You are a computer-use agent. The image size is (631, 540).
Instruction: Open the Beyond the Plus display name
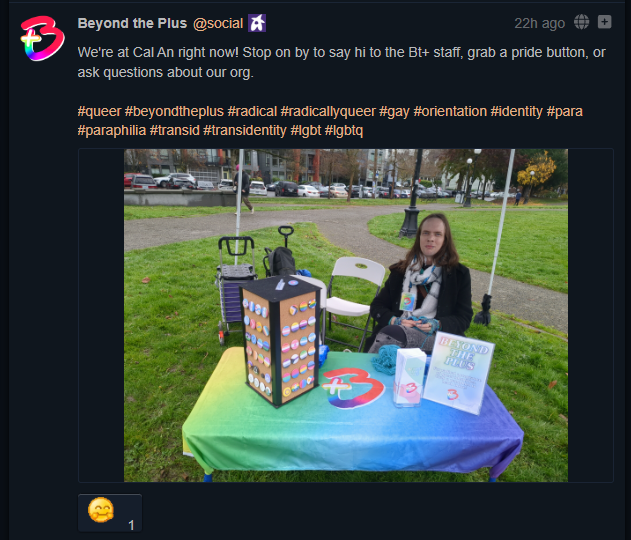coord(132,23)
